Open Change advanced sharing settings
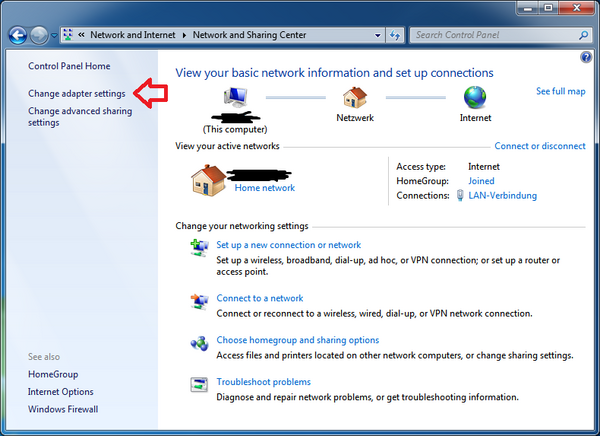The height and width of the screenshot is (436, 600). coord(80,117)
